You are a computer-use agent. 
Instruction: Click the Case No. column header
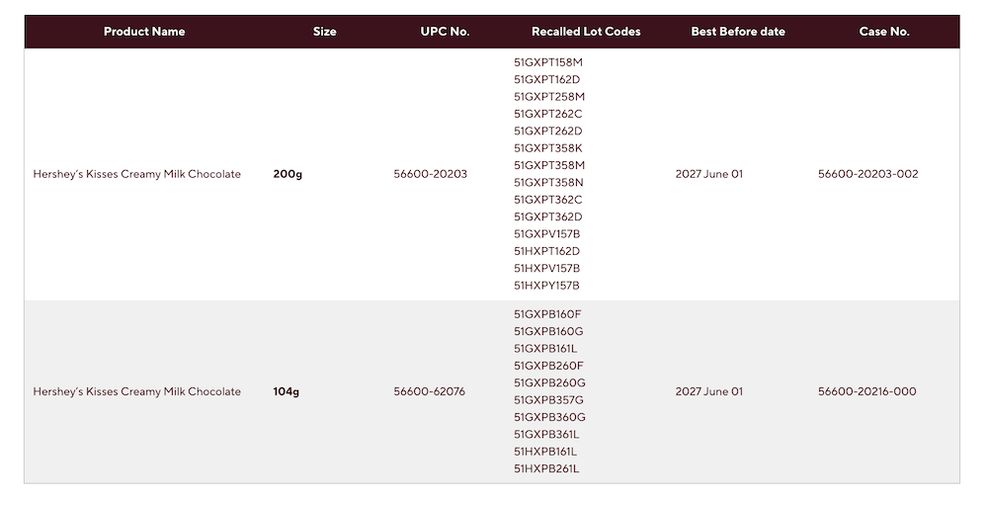(884, 31)
